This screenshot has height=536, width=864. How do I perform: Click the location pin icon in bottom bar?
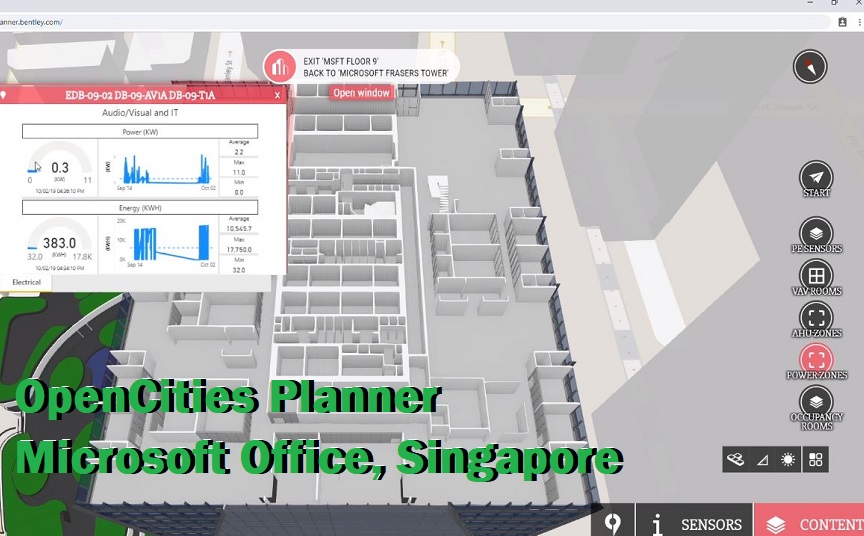pos(613,521)
